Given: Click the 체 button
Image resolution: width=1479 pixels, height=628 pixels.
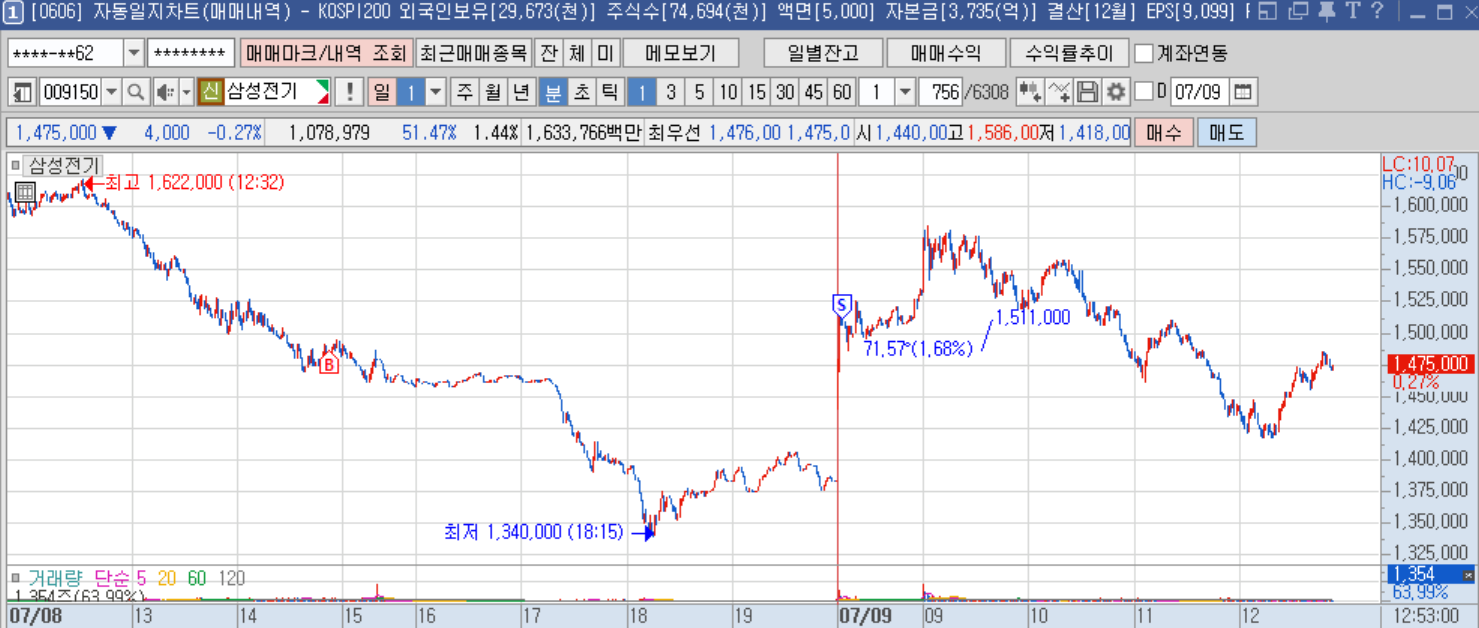Looking at the screenshot, I should [x=577, y=53].
